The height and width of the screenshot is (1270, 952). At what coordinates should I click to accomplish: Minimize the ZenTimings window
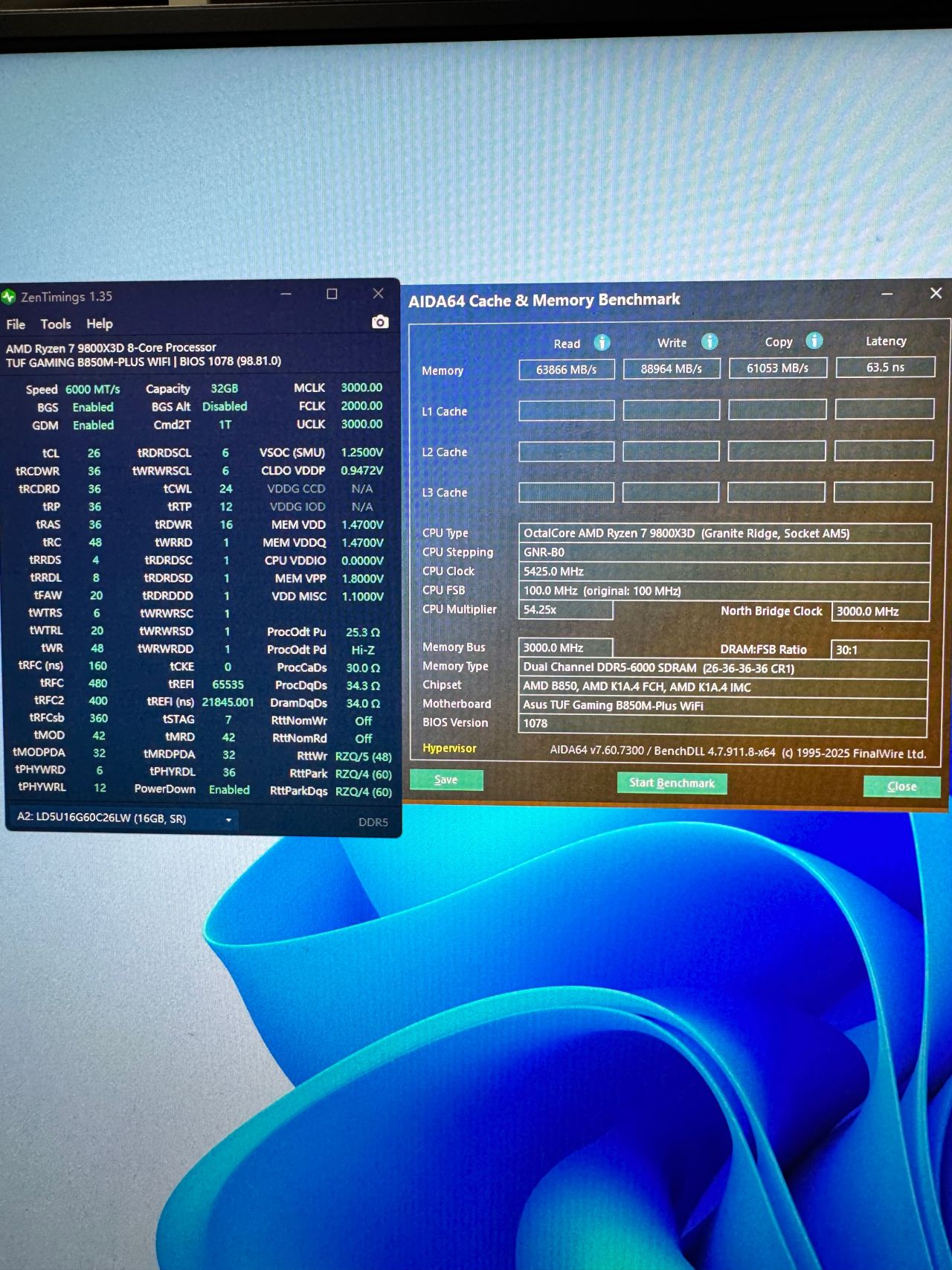(286, 294)
